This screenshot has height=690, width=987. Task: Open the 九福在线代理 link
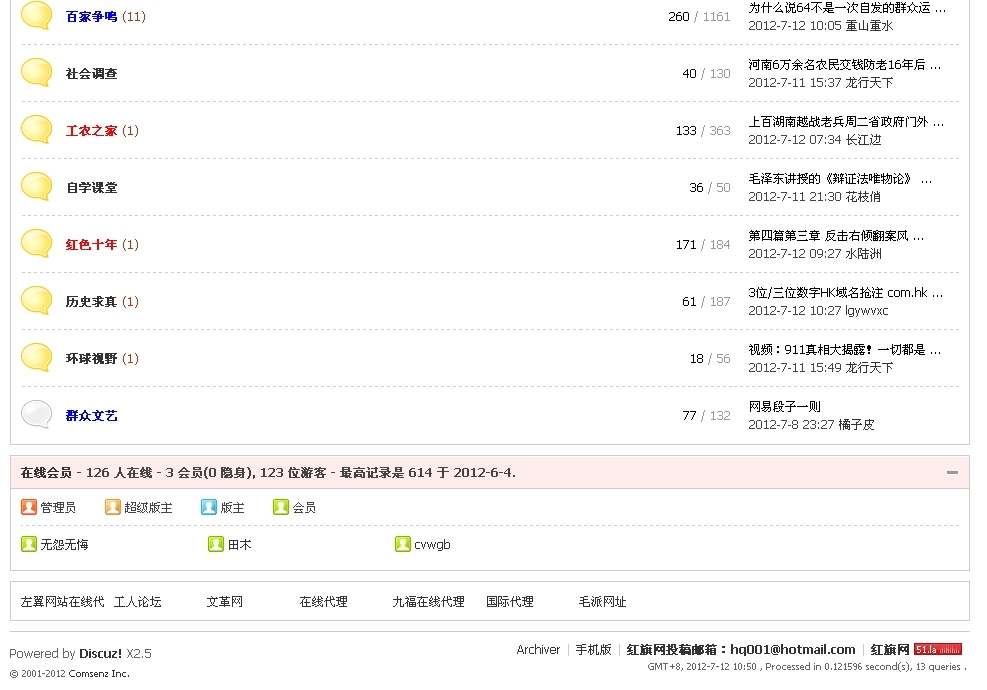point(428,602)
